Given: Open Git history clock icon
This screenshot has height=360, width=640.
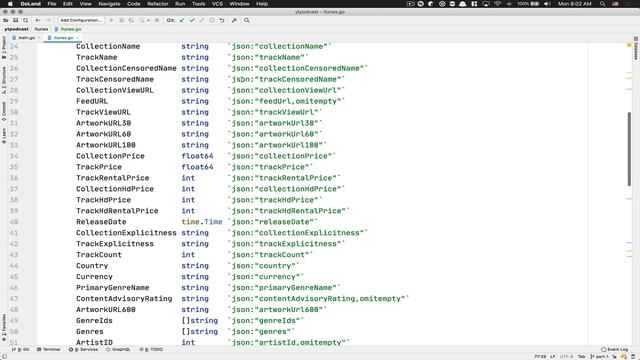Looking at the screenshot, I should pos(212,20).
